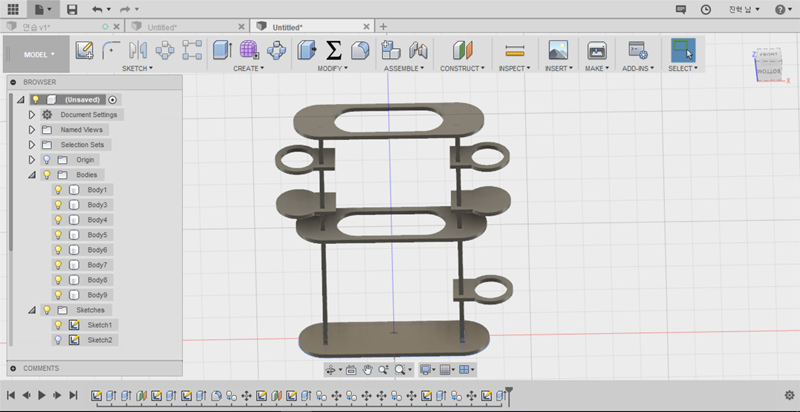The width and height of the screenshot is (800, 412).
Task: Jump to timeline end
Action: pyautogui.click(x=73, y=395)
